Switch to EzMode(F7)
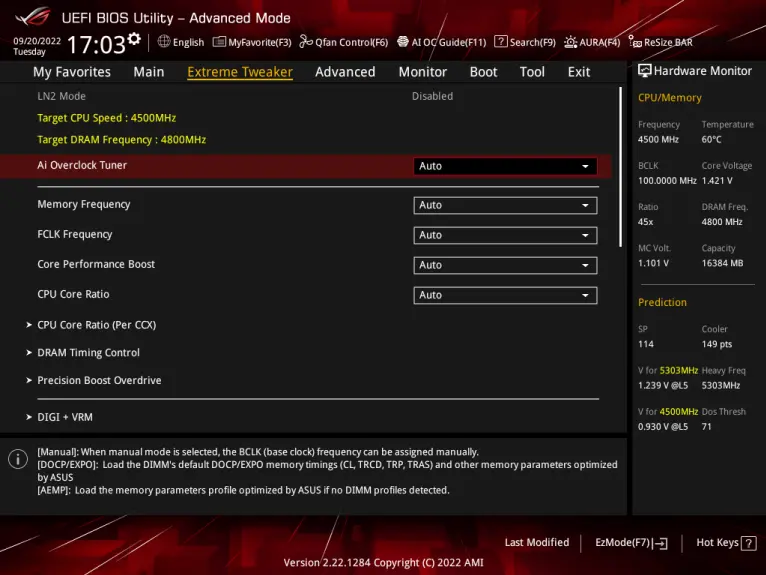 [631, 543]
